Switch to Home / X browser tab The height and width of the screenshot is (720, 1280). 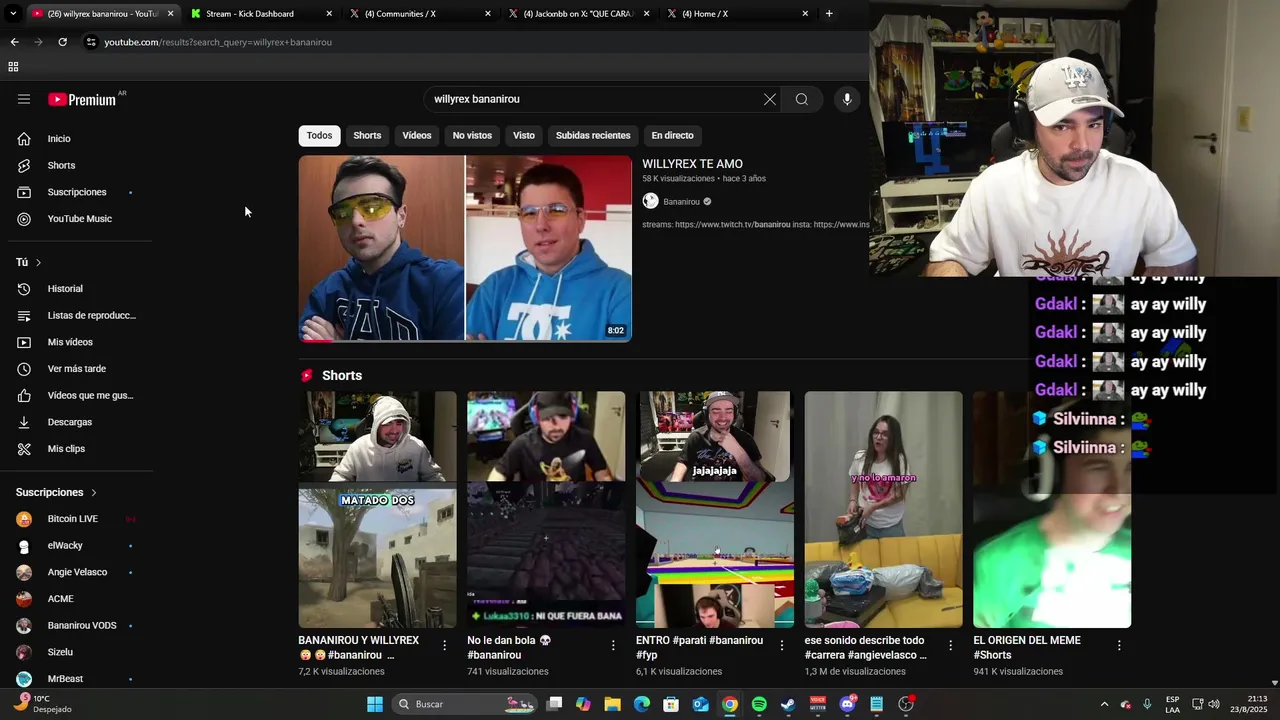pyautogui.click(x=739, y=14)
